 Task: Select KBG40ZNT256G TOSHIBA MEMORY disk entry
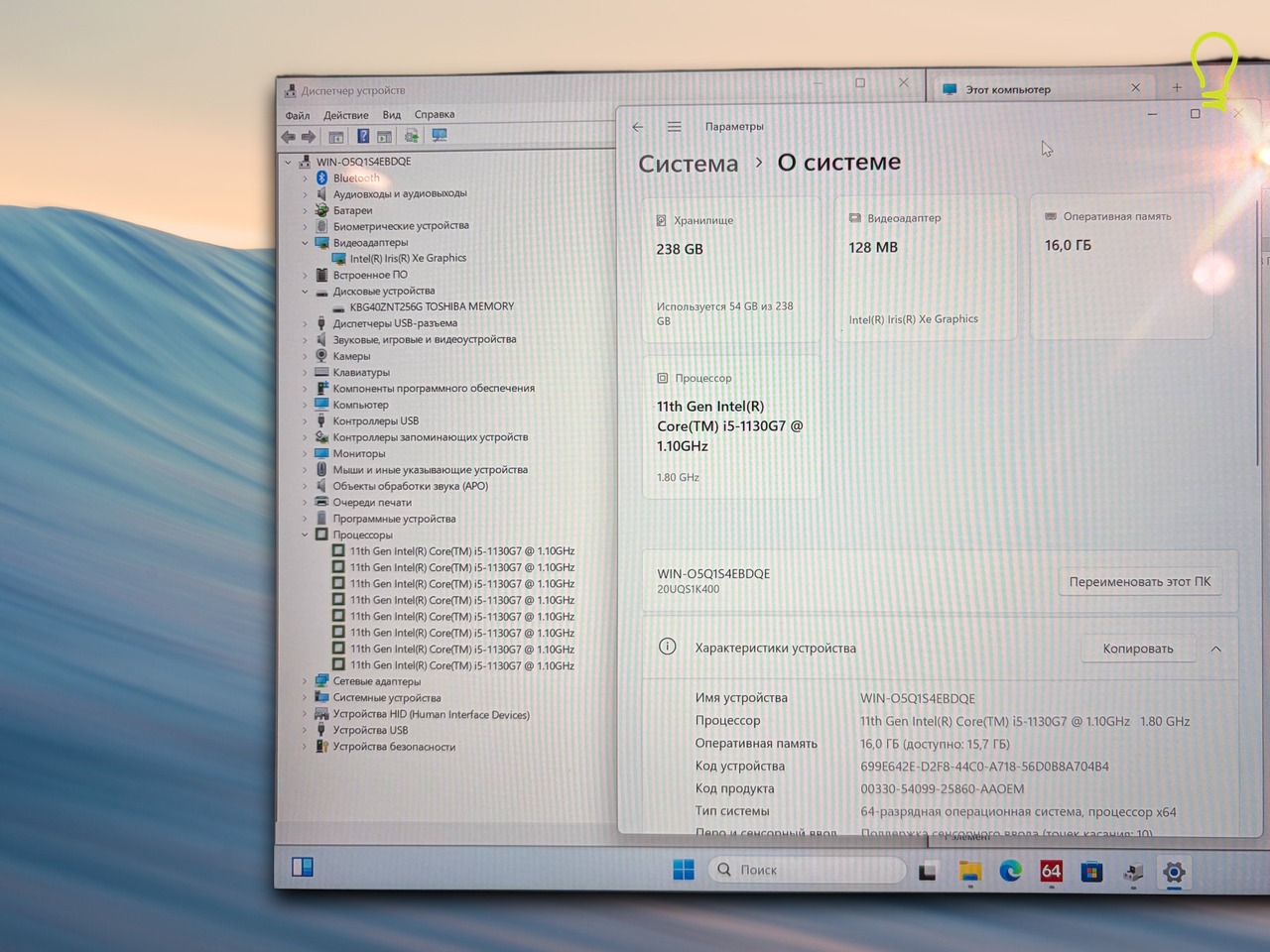(432, 307)
